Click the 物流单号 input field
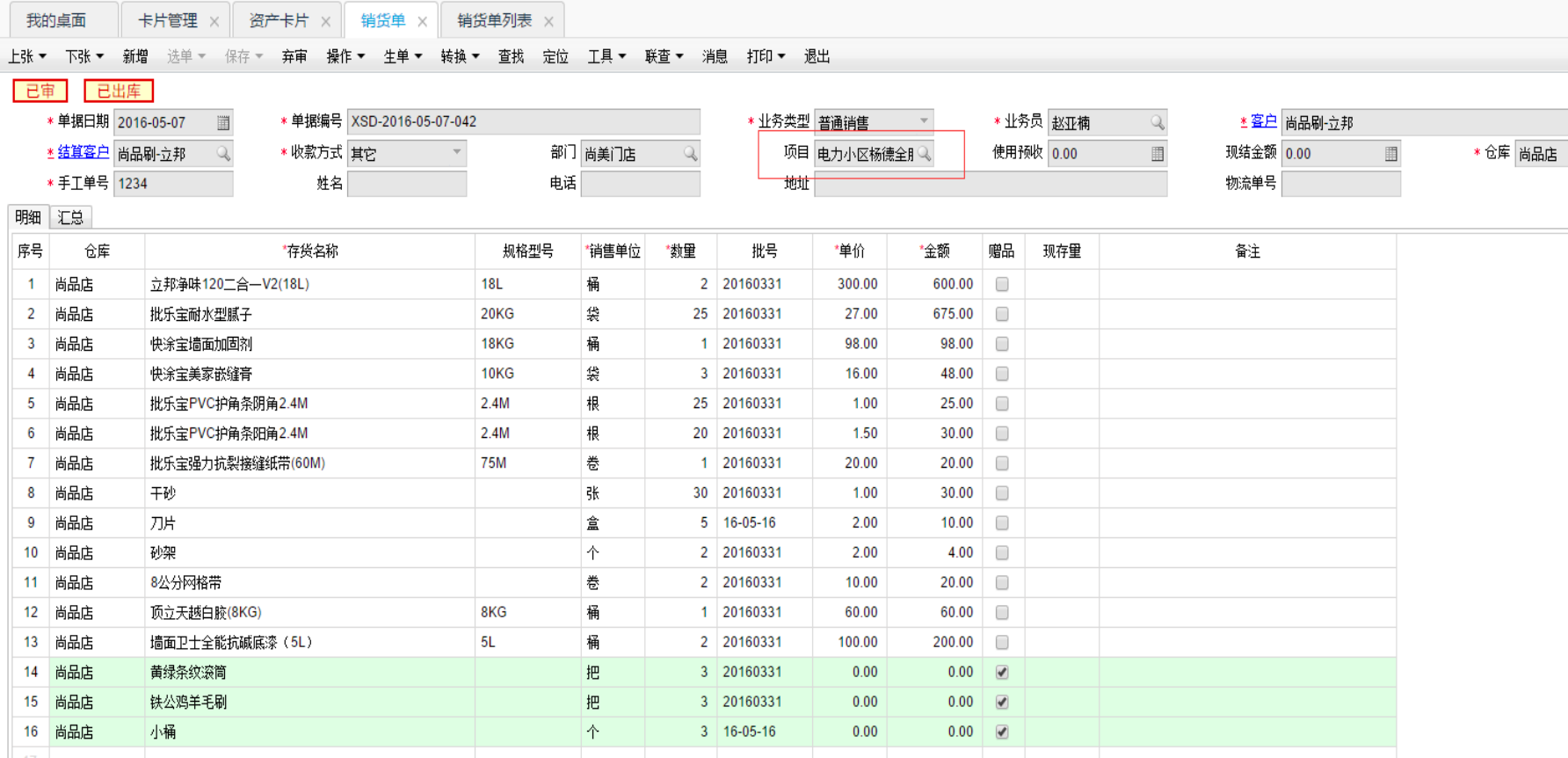 1341,184
